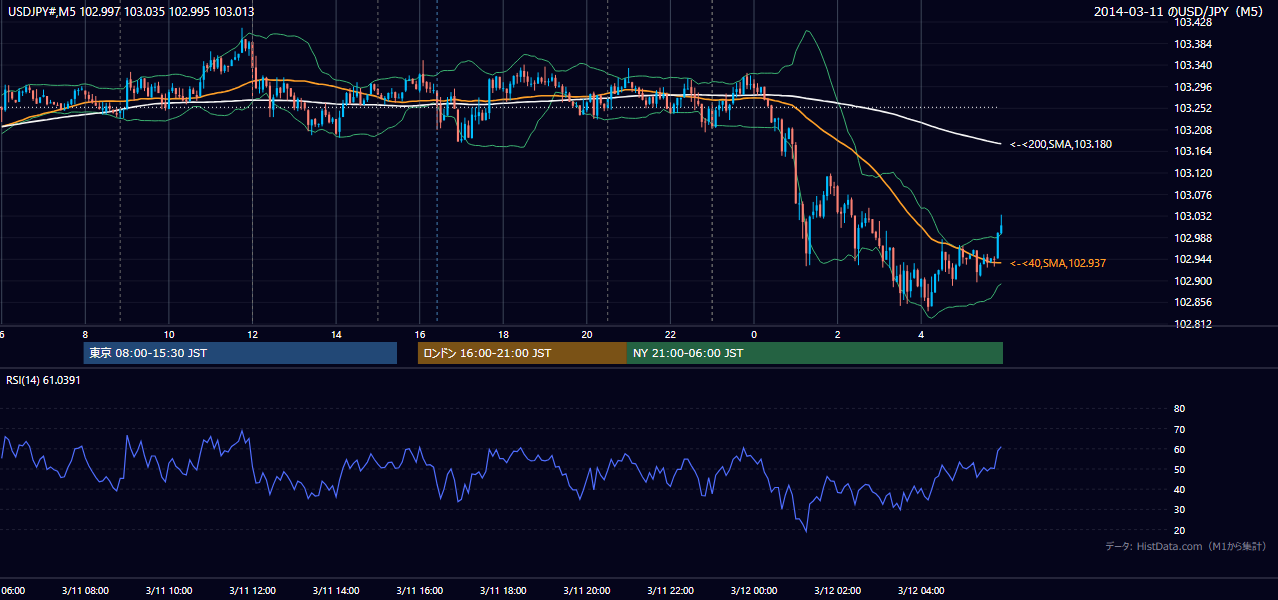
Task: Click hour label 16 under price chart
Action: pos(420,335)
